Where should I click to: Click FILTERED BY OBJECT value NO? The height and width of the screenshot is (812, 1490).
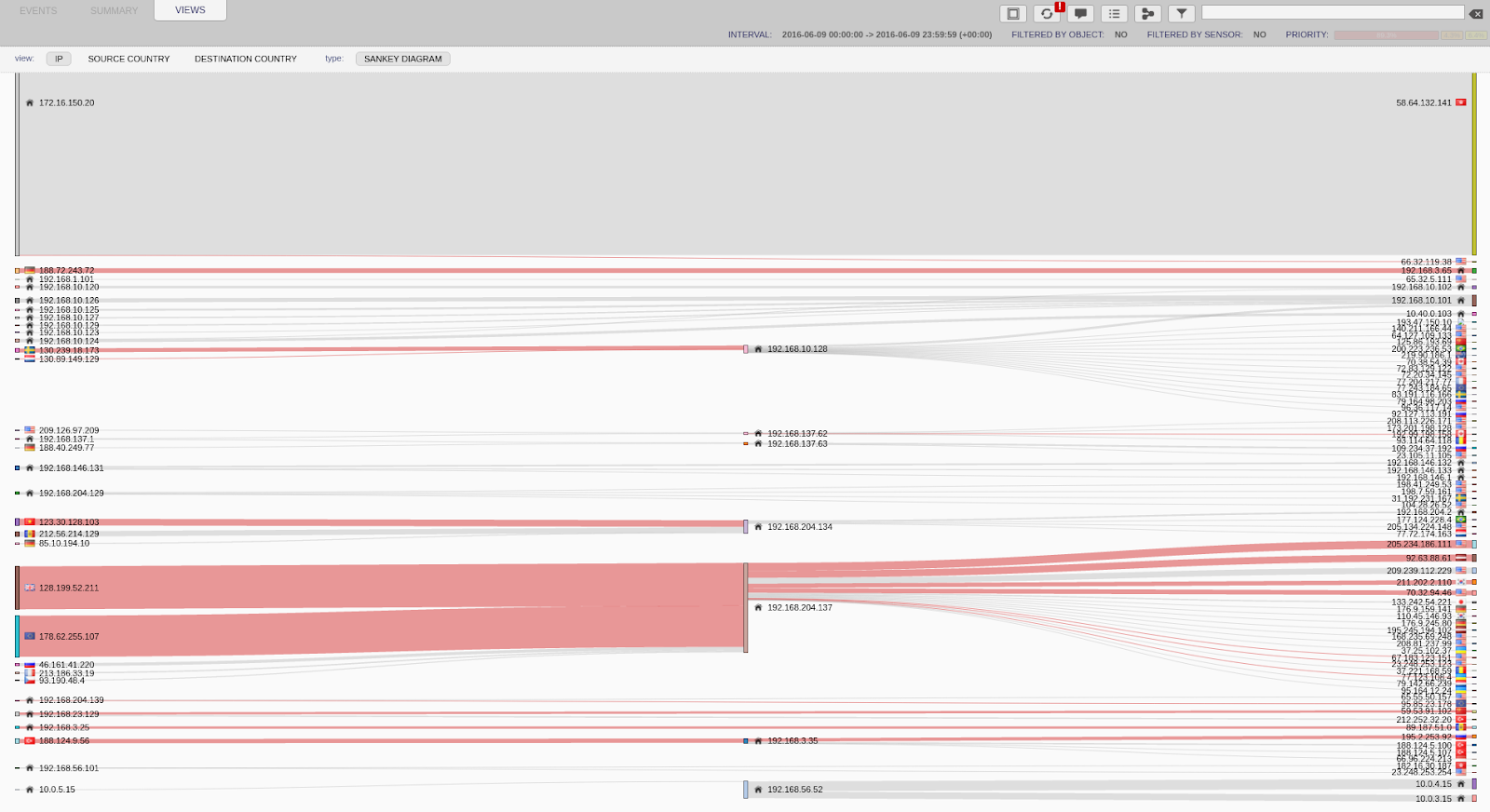coord(1121,34)
